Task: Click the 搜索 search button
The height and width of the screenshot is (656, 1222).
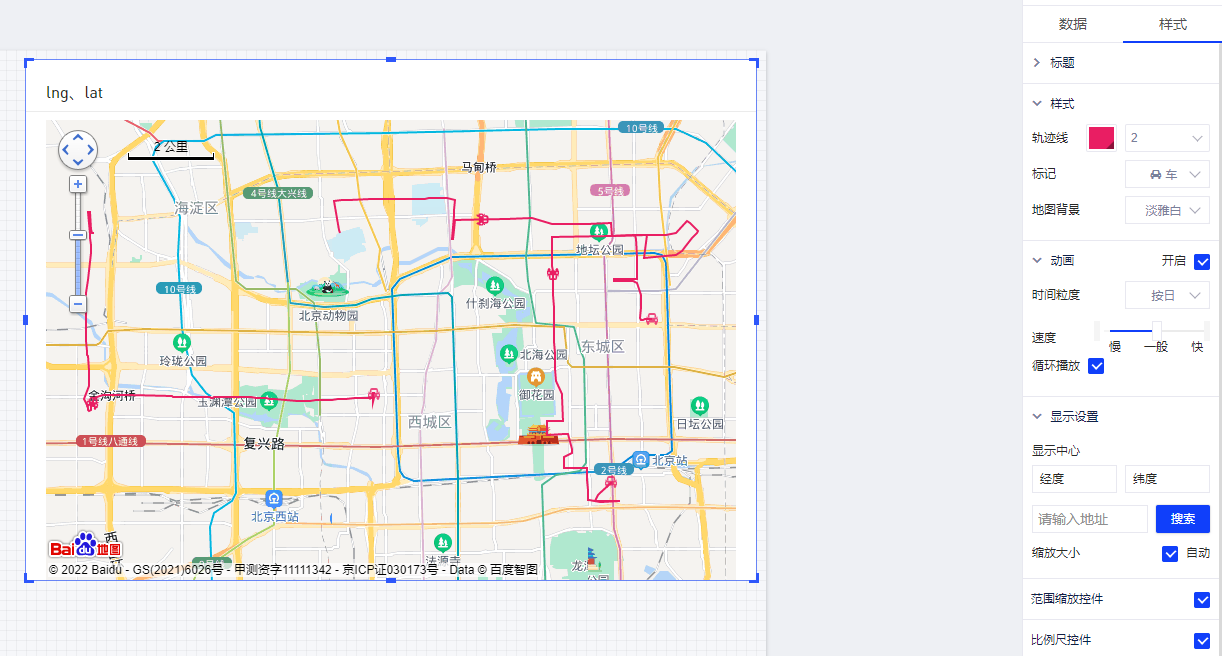Action: click(x=1182, y=519)
